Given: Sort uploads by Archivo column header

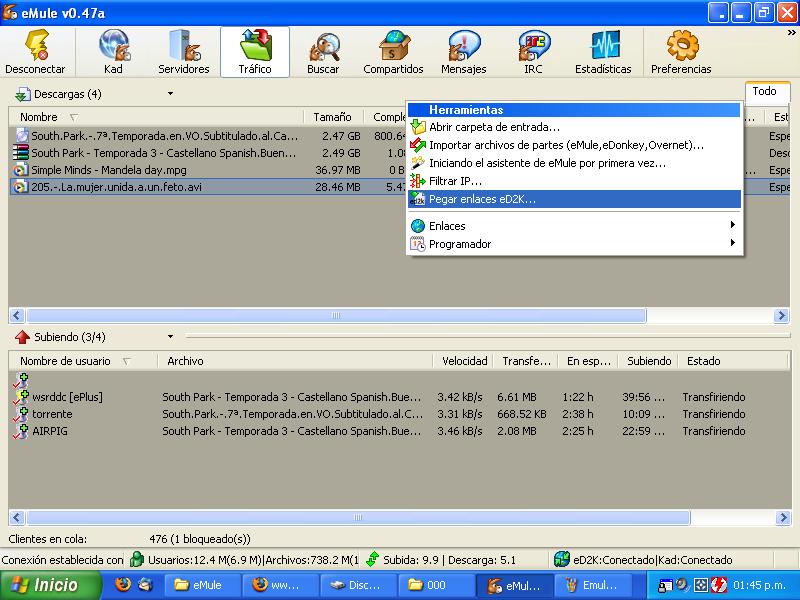Looking at the screenshot, I should tap(295, 361).
